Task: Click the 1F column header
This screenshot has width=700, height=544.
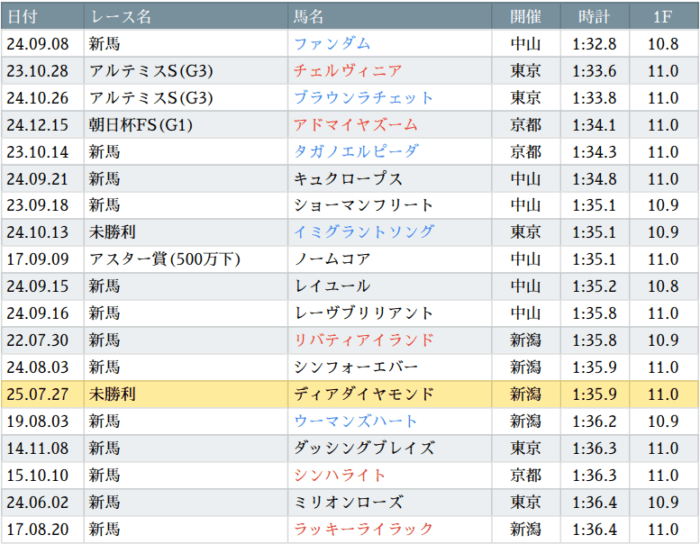Action: [664, 17]
